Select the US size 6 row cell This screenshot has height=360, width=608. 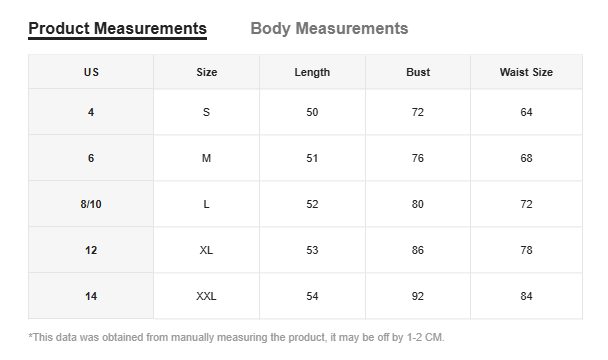91,158
